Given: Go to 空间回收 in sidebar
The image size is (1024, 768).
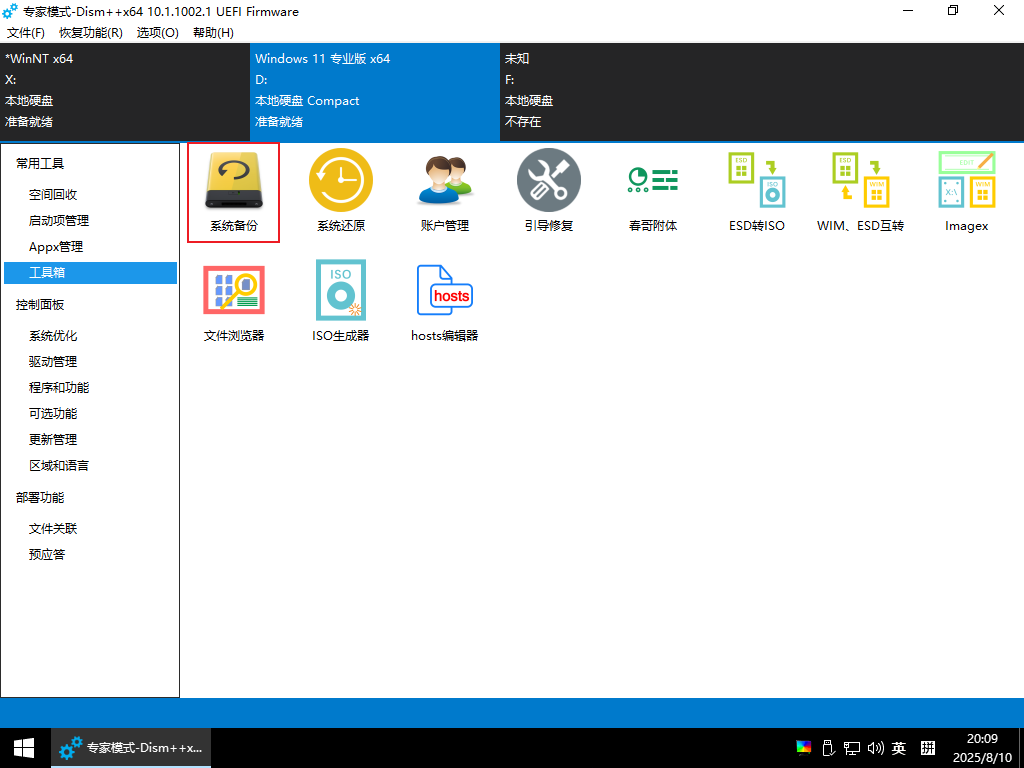Looking at the screenshot, I should (53, 195).
